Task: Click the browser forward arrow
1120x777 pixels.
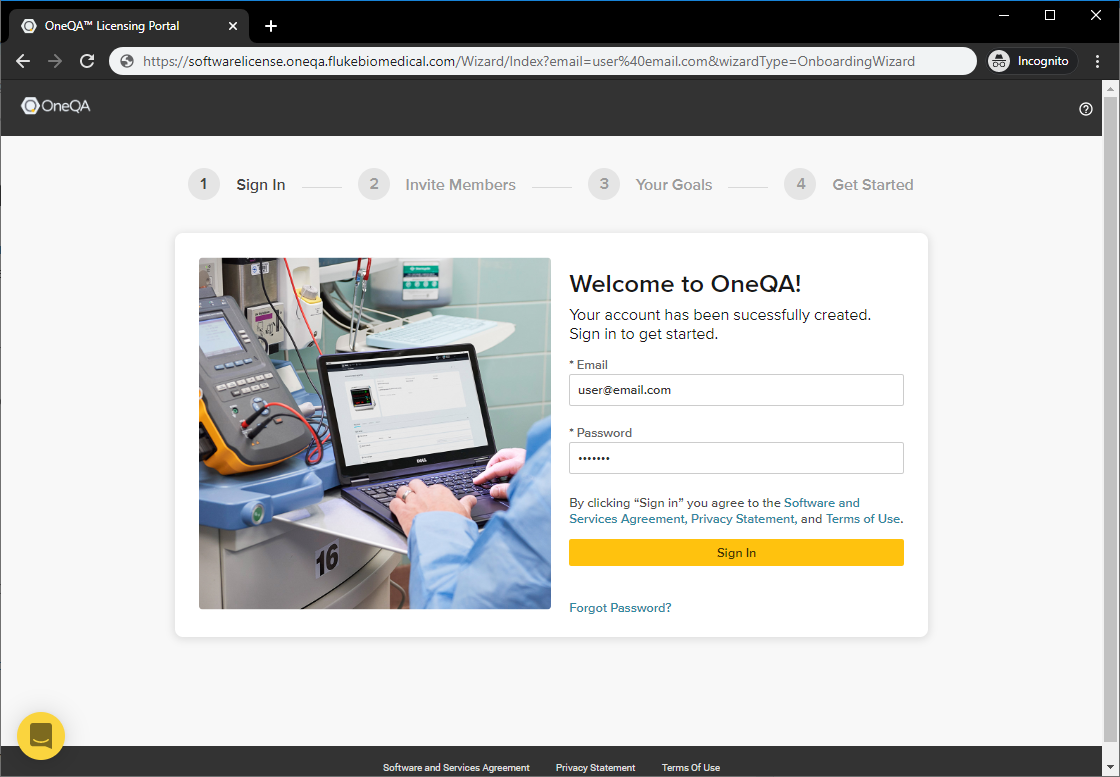Action: click(x=55, y=61)
